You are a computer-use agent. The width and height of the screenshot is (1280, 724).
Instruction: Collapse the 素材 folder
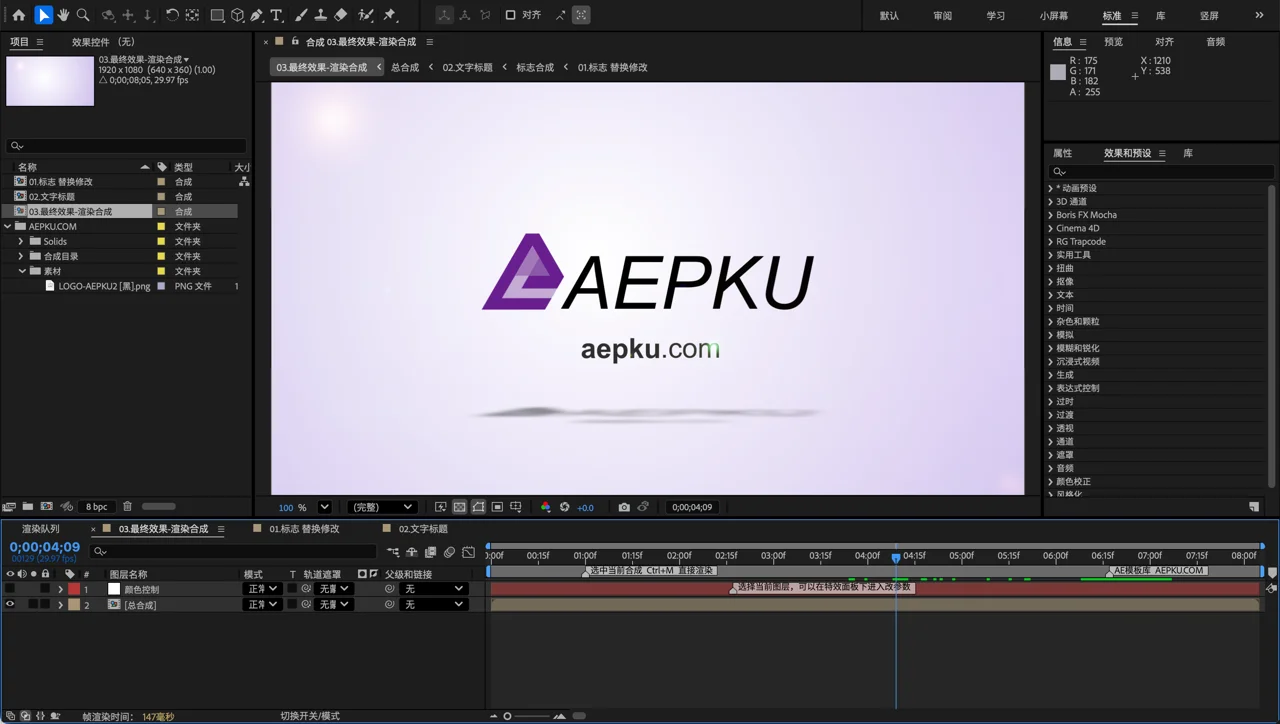coord(21,271)
